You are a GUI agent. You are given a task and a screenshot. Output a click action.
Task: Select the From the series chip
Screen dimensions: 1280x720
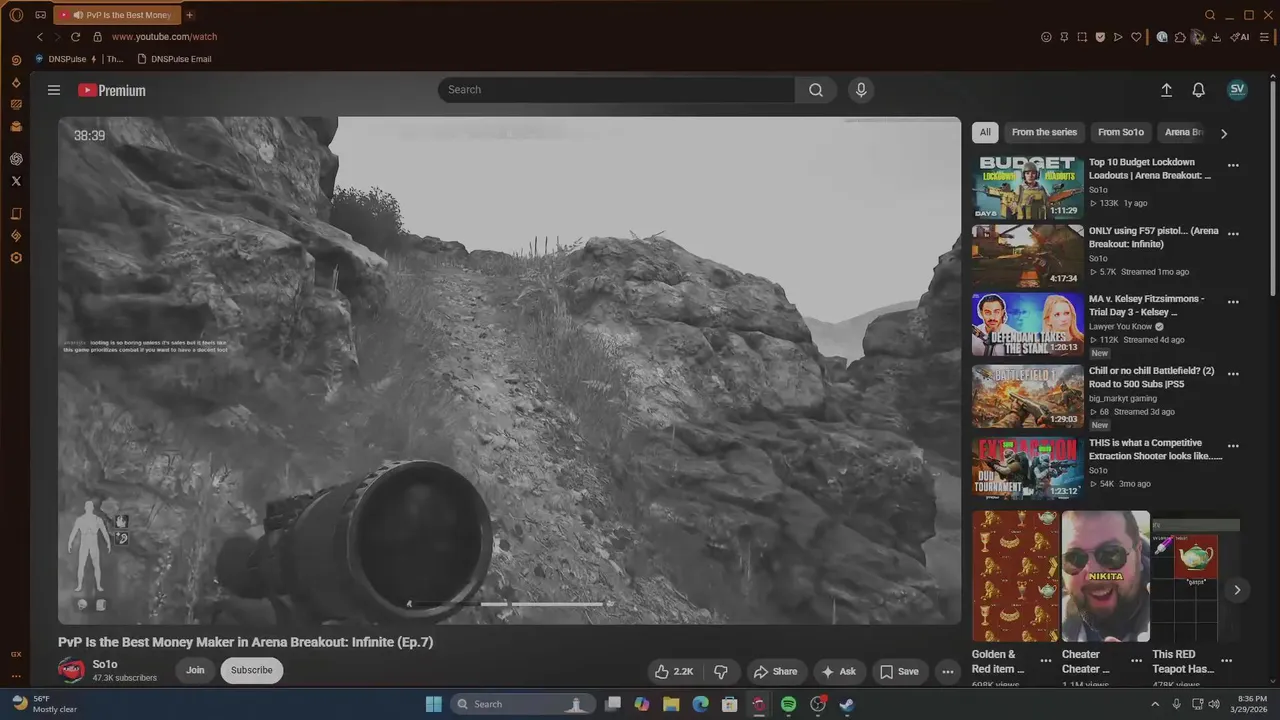click(1044, 132)
